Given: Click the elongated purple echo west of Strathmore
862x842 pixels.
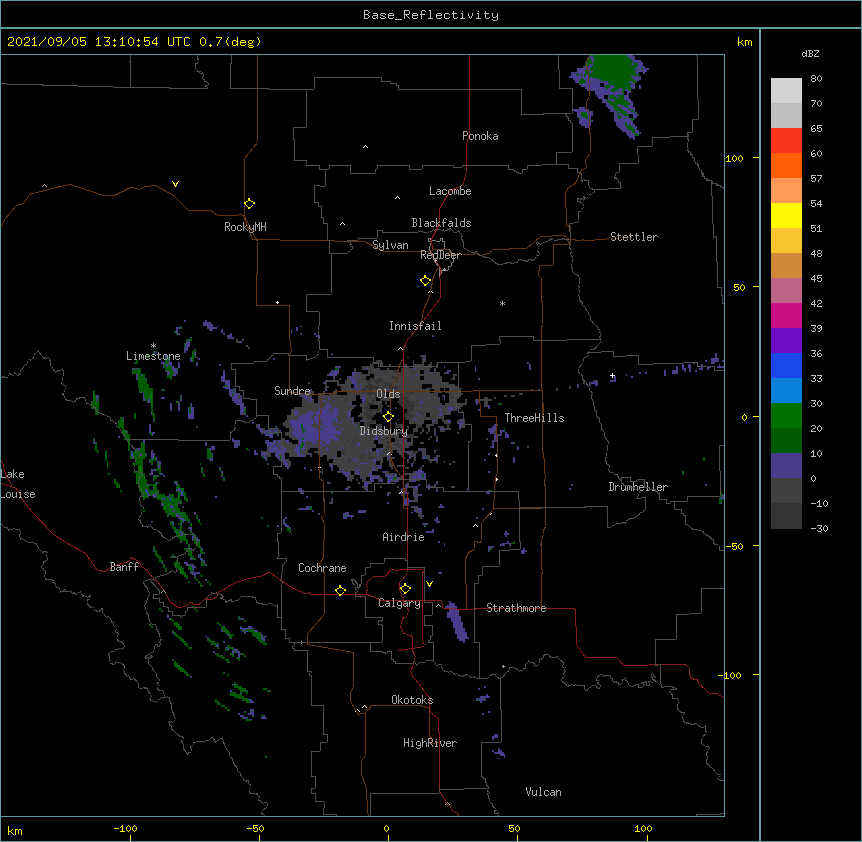Looking at the screenshot, I should point(457,622).
